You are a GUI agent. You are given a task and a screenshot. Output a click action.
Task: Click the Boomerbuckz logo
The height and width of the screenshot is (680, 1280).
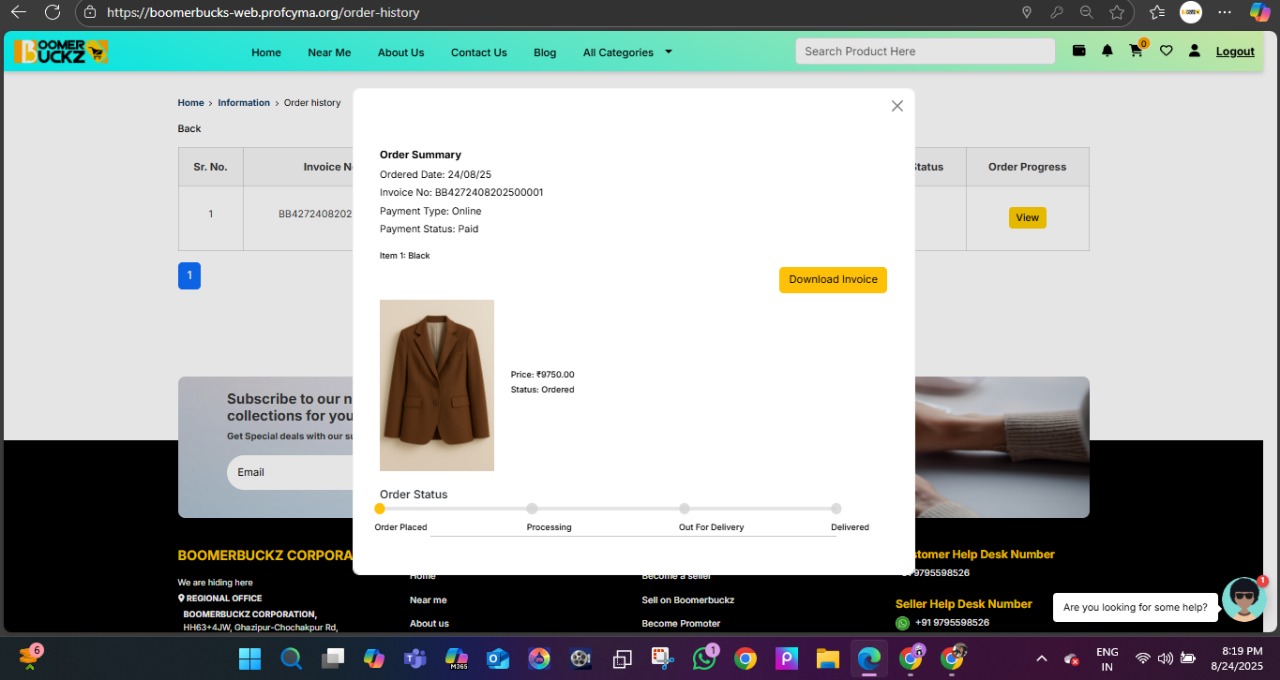[x=61, y=51]
